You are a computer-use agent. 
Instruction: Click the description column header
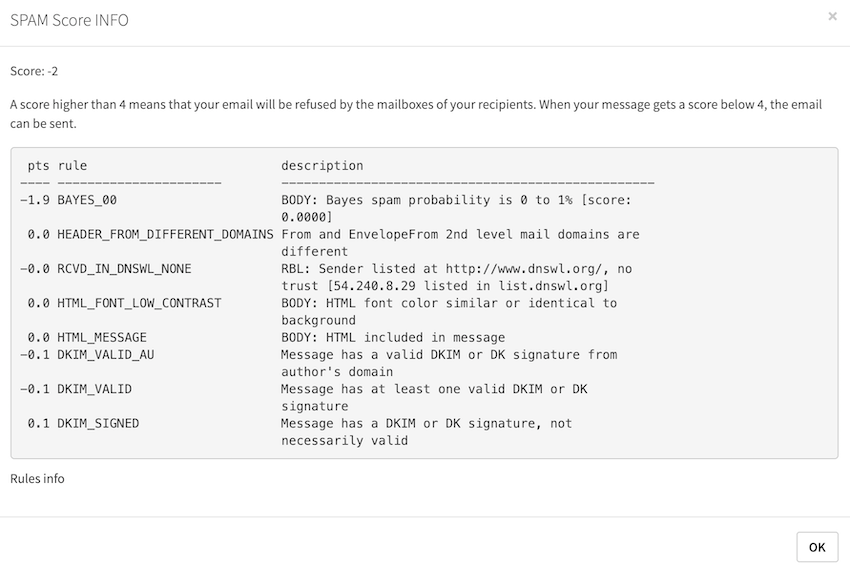click(x=322, y=165)
